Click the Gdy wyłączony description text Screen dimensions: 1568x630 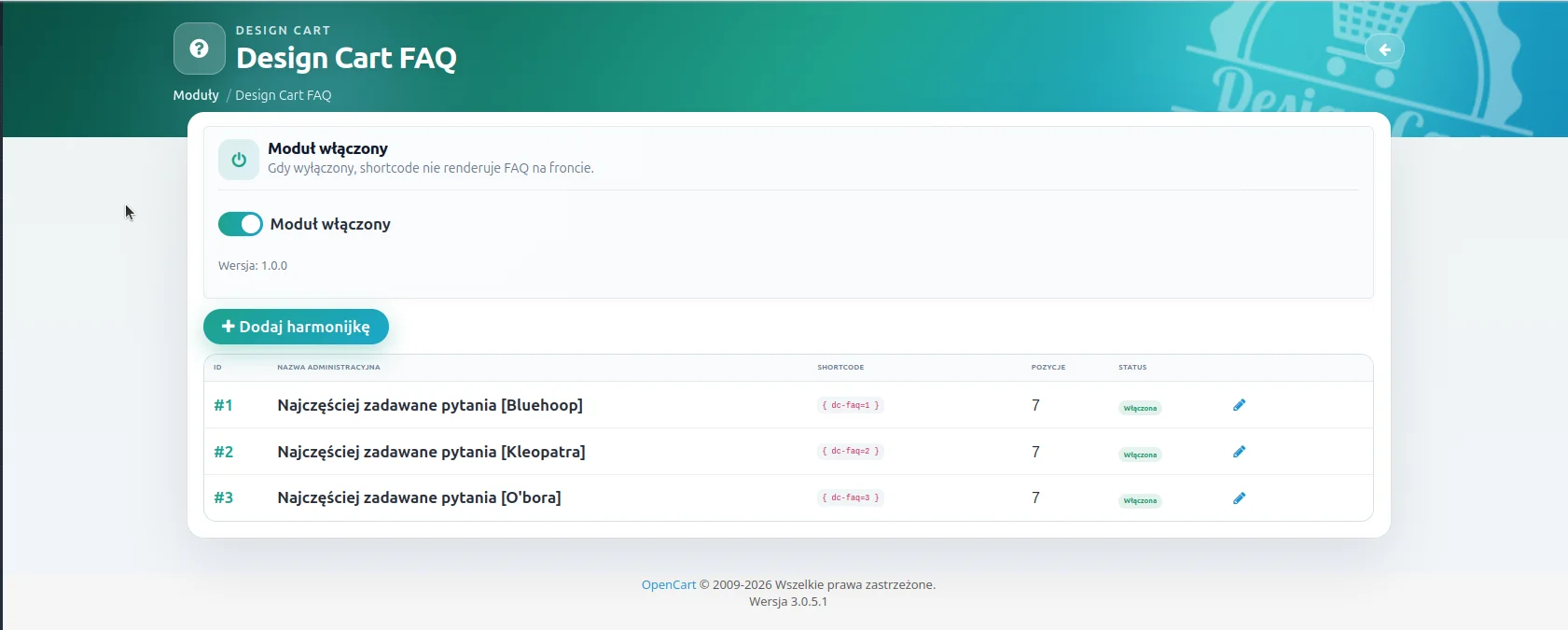point(431,168)
